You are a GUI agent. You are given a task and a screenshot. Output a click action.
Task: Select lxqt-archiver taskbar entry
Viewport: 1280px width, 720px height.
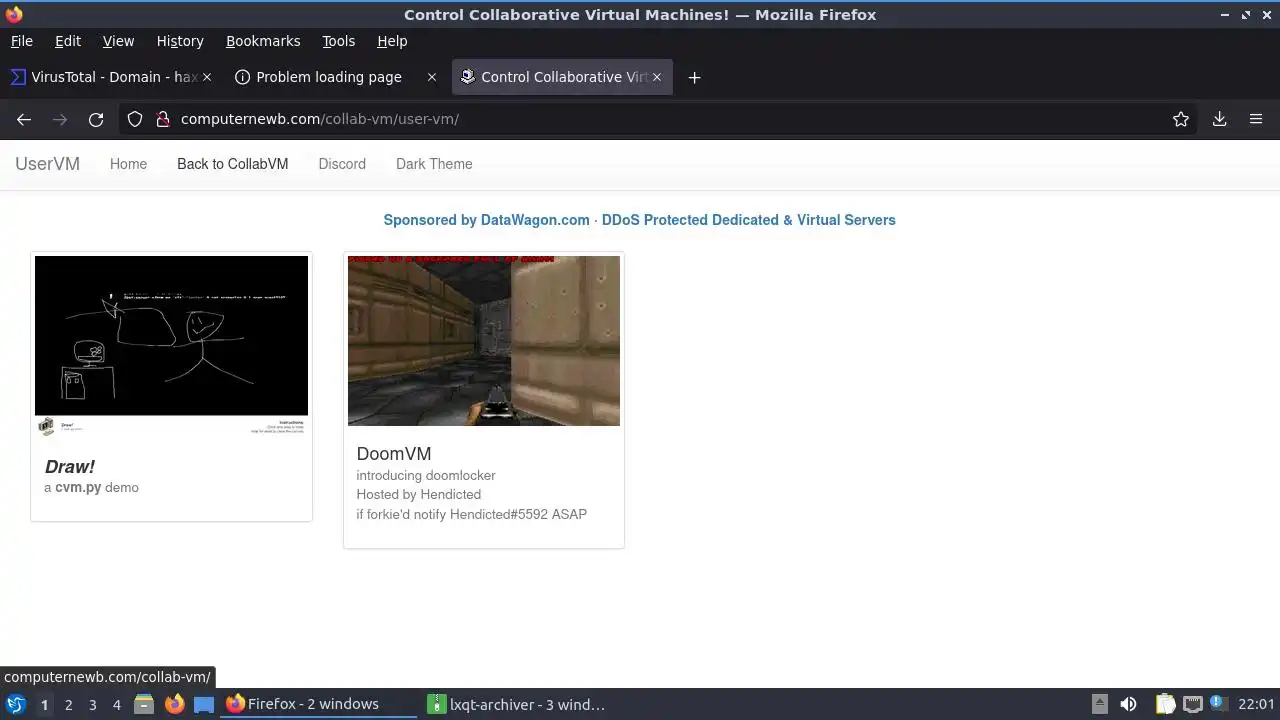(520, 704)
